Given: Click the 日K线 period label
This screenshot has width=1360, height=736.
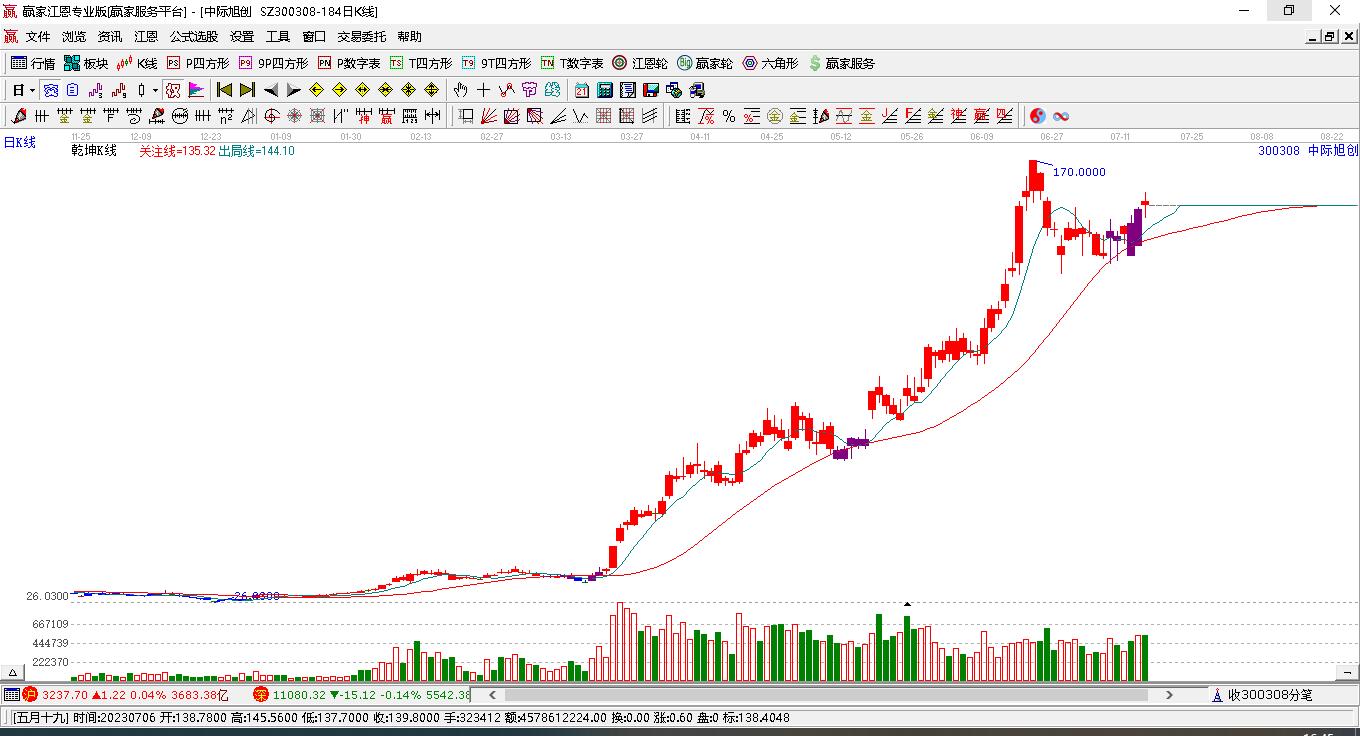Looking at the screenshot, I should point(20,143).
